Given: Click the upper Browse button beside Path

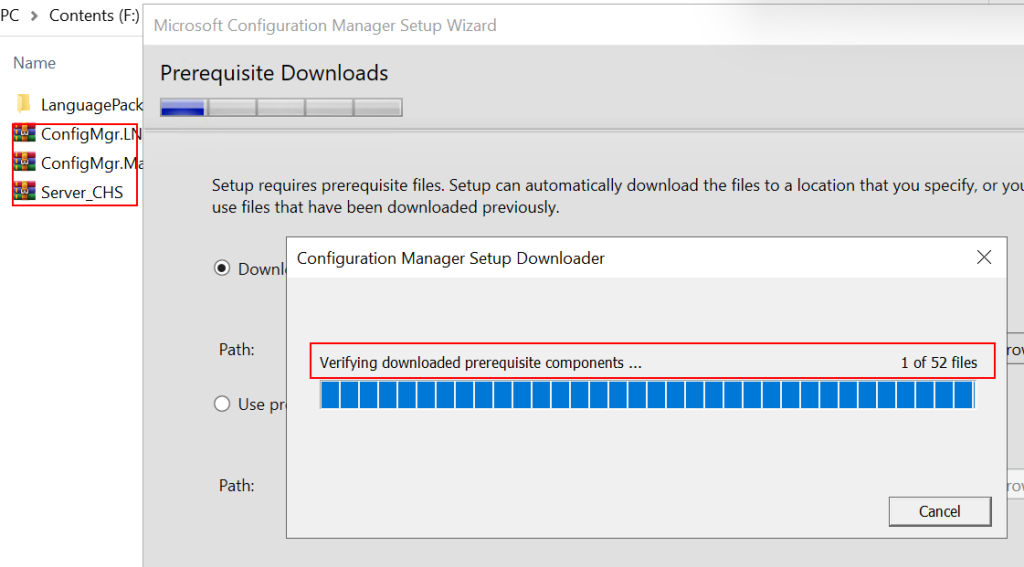Looking at the screenshot, I should point(1012,350).
